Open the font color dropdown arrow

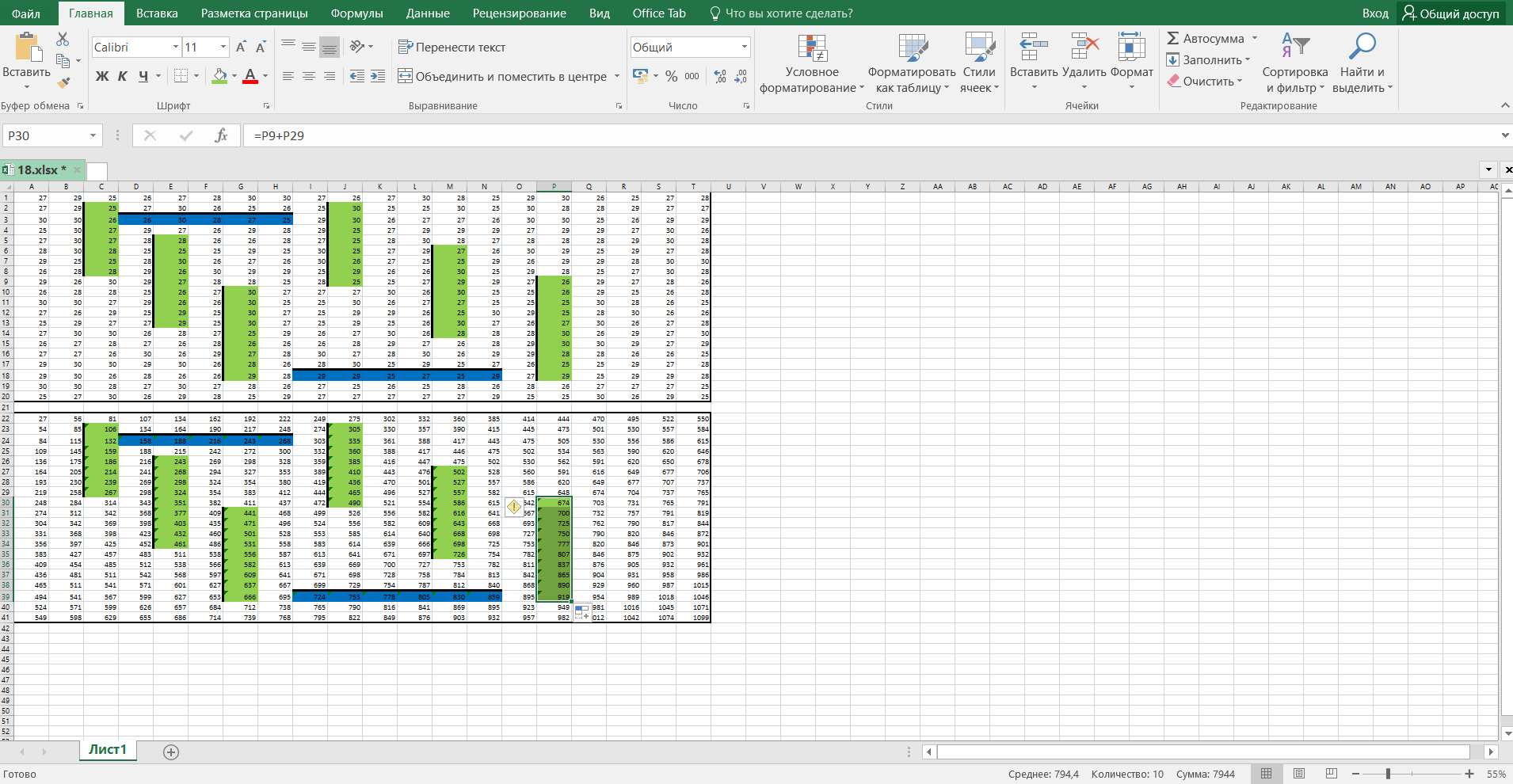pyautogui.click(x=265, y=76)
